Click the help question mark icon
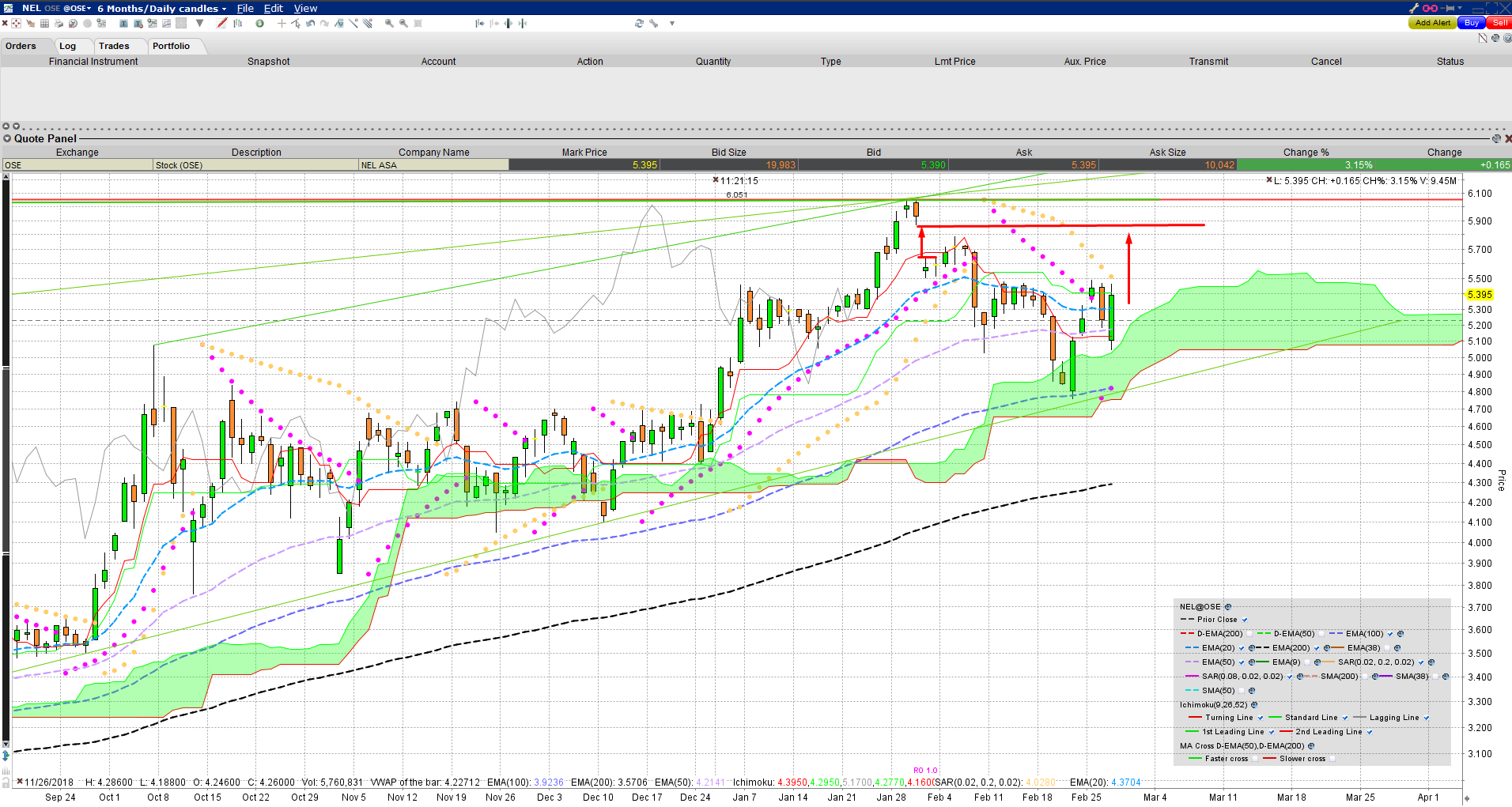Viewport: 1512px width, 807px height. click(1507, 37)
